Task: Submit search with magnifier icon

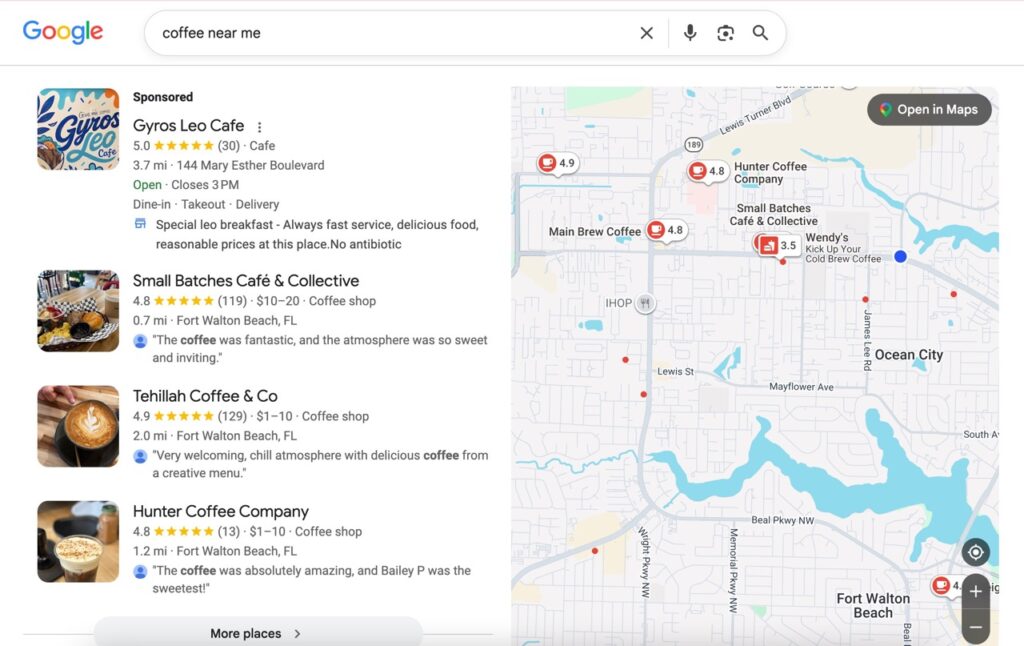Action: (x=760, y=33)
